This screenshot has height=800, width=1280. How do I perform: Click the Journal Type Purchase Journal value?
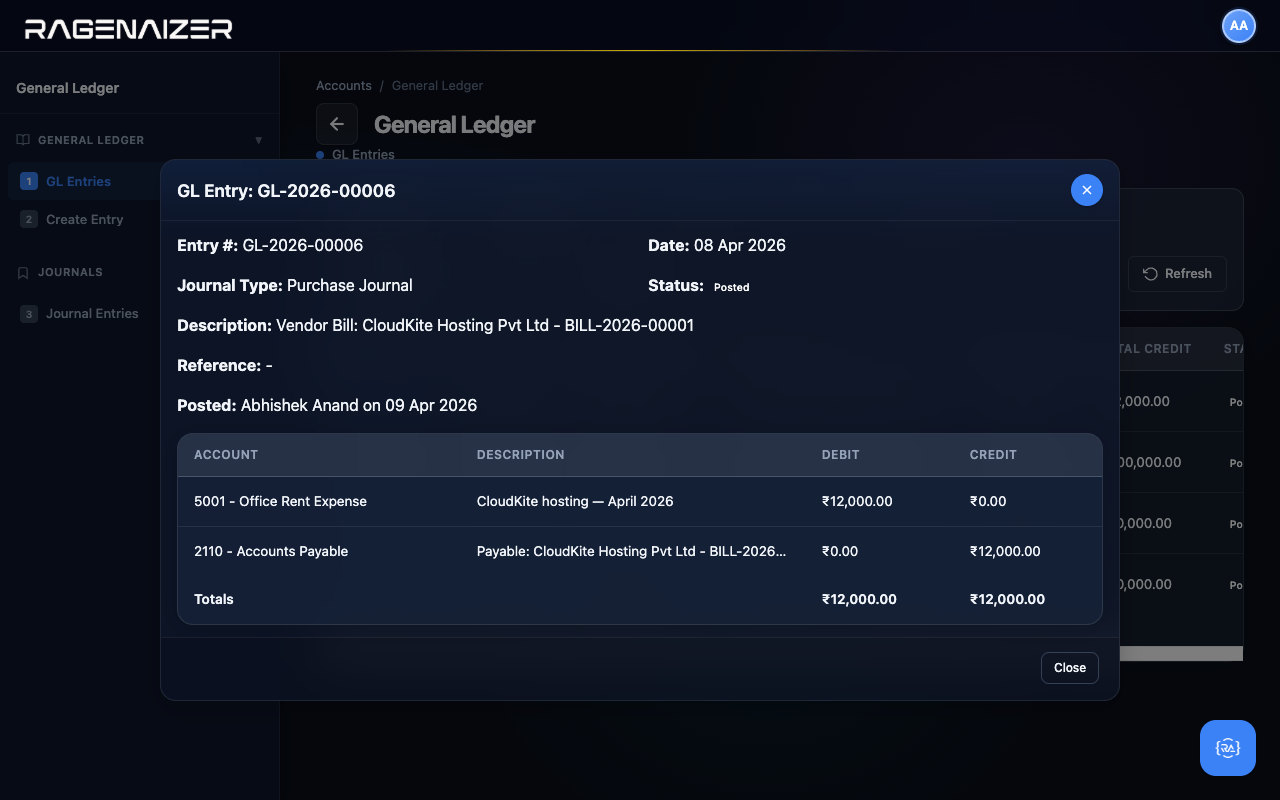point(350,285)
